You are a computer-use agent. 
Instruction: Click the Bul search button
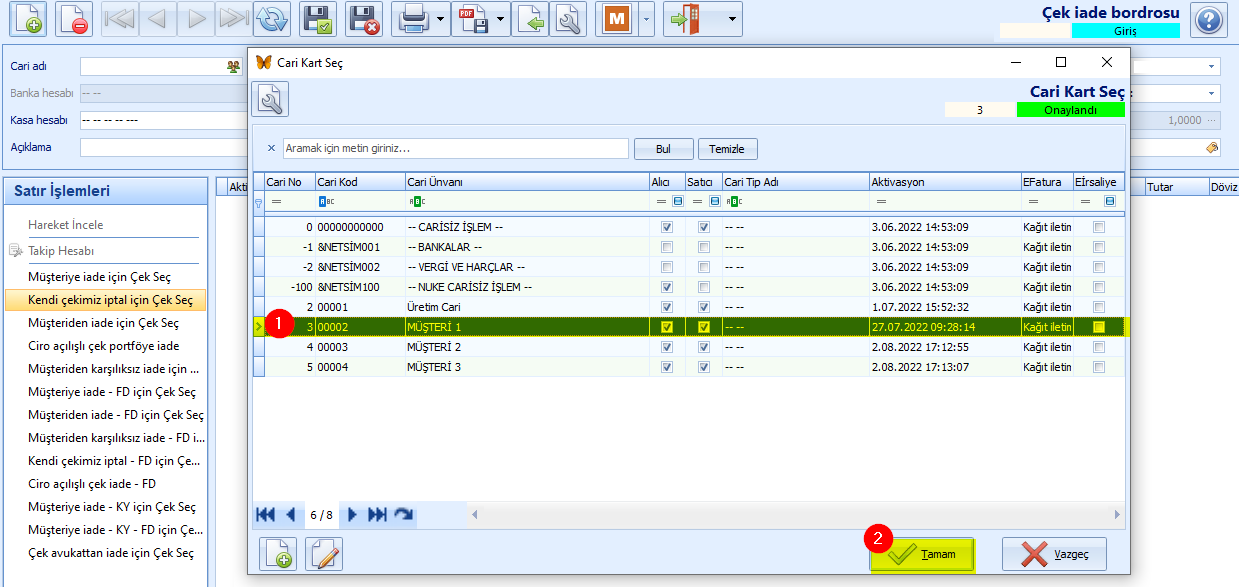[663, 149]
